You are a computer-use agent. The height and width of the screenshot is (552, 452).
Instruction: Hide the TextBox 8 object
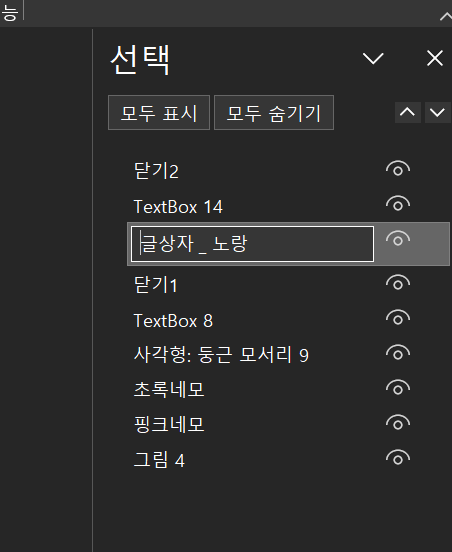tap(398, 318)
